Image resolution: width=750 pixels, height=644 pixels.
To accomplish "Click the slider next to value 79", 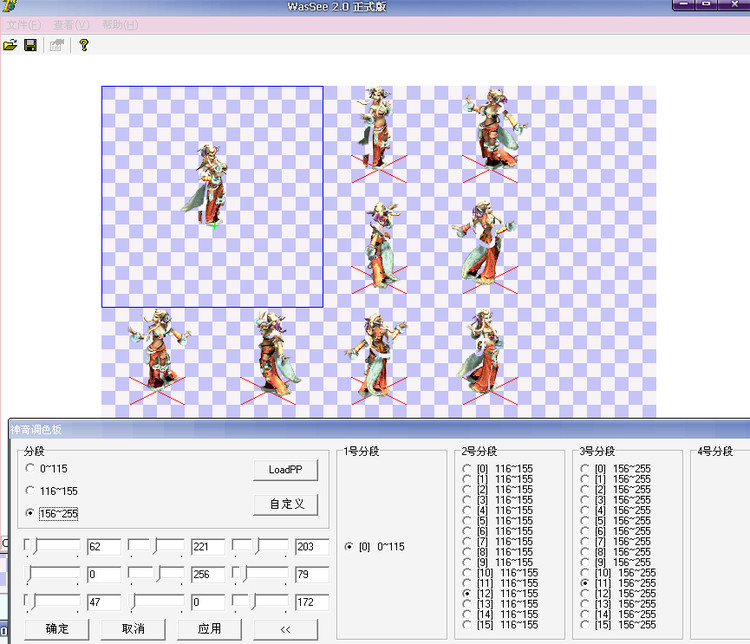I will 260,574.
